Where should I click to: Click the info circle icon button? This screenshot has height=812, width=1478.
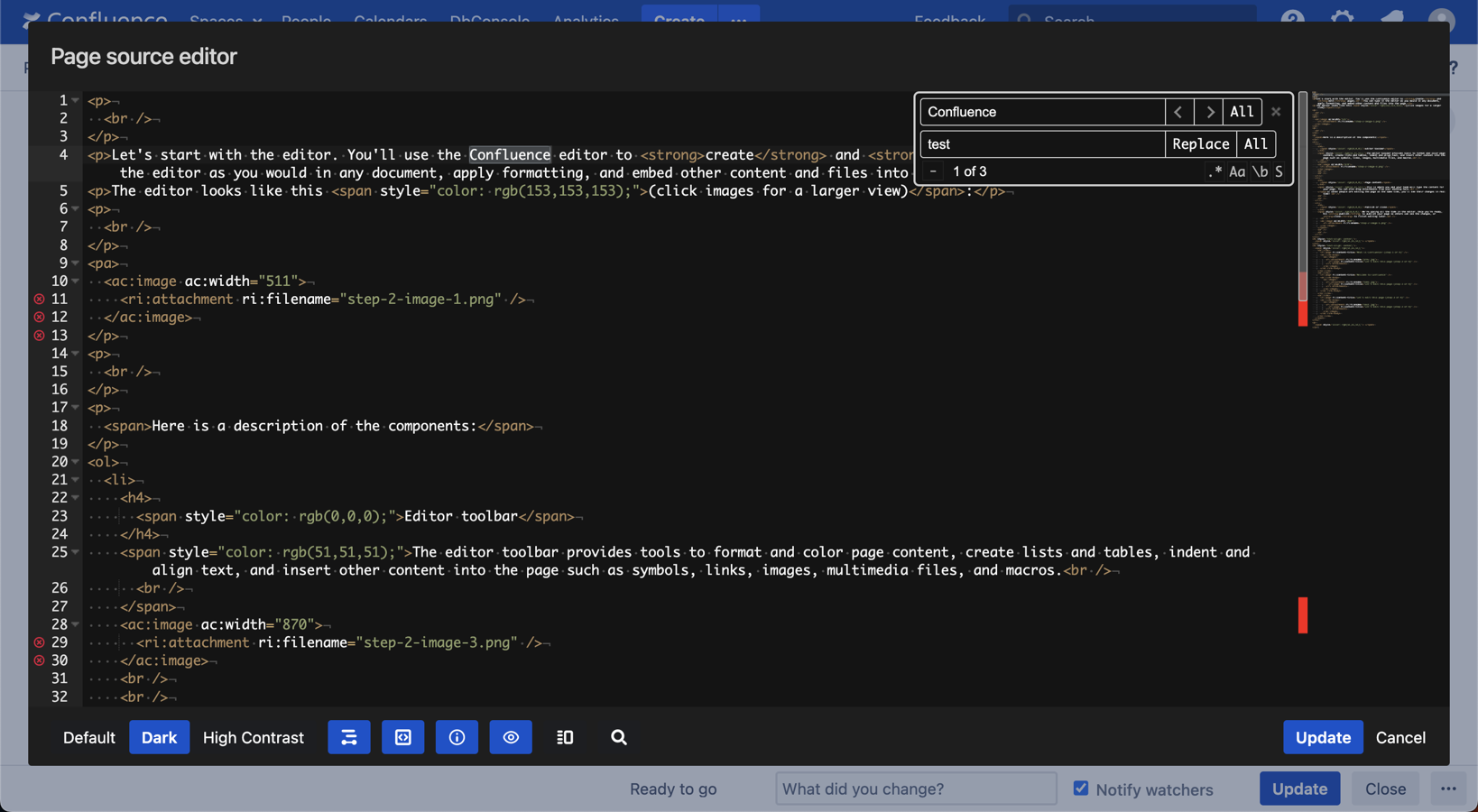click(457, 737)
